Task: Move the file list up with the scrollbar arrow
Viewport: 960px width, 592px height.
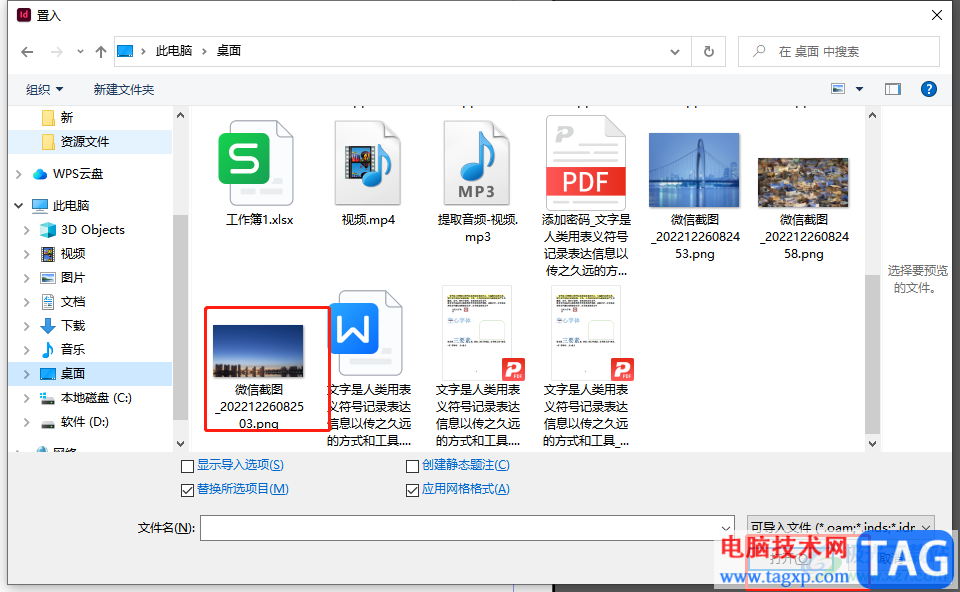Action: pyautogui.click(x=872, y=115)
